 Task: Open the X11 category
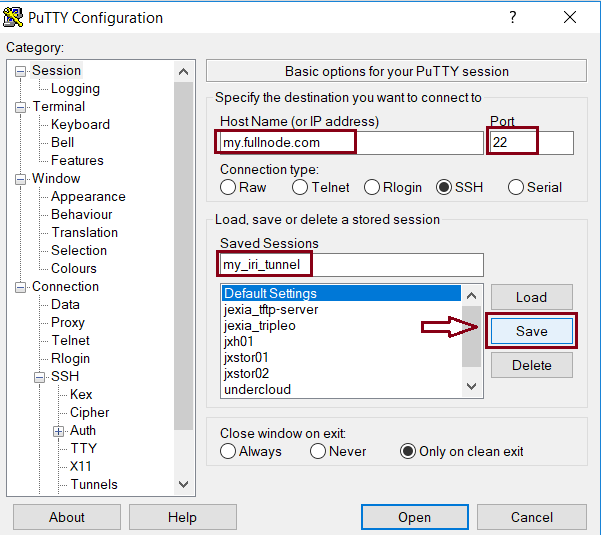(80, 467)
